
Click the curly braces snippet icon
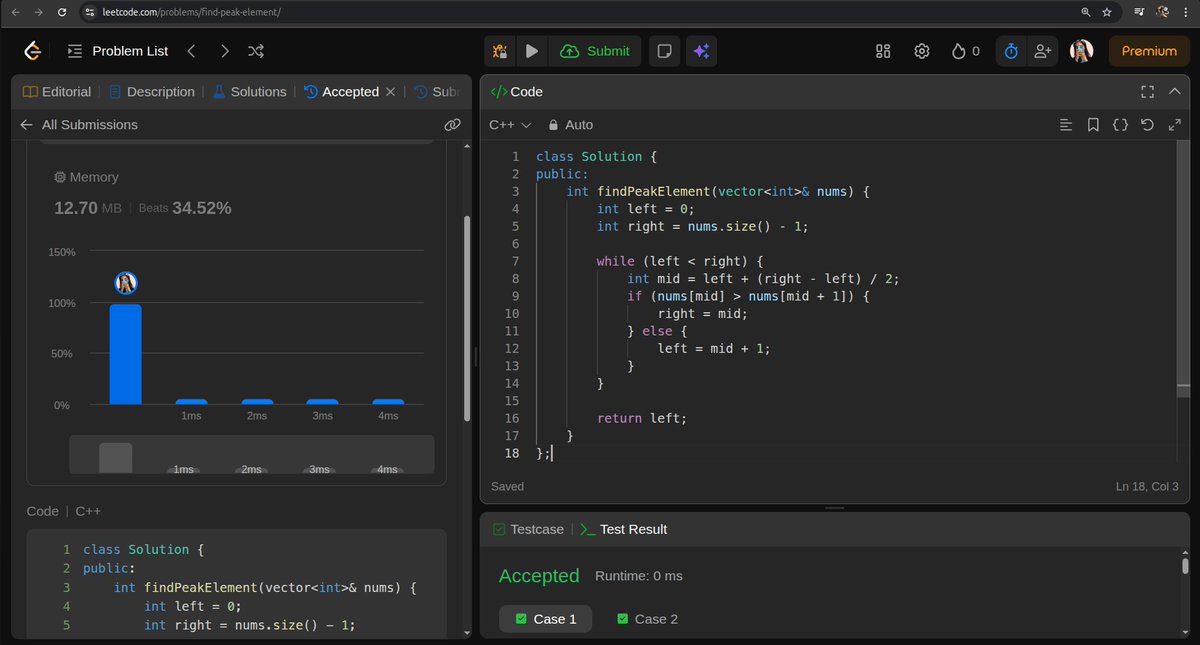point(1120,125)
